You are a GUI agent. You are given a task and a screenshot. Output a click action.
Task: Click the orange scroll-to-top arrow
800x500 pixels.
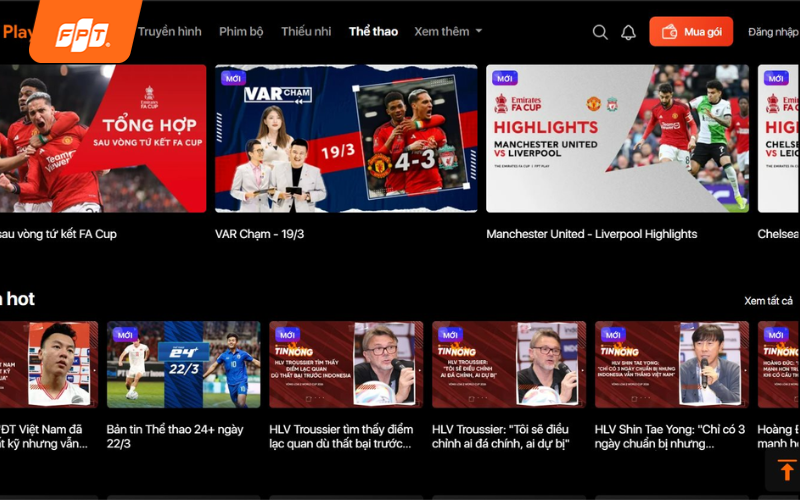[x=786, y=470]
